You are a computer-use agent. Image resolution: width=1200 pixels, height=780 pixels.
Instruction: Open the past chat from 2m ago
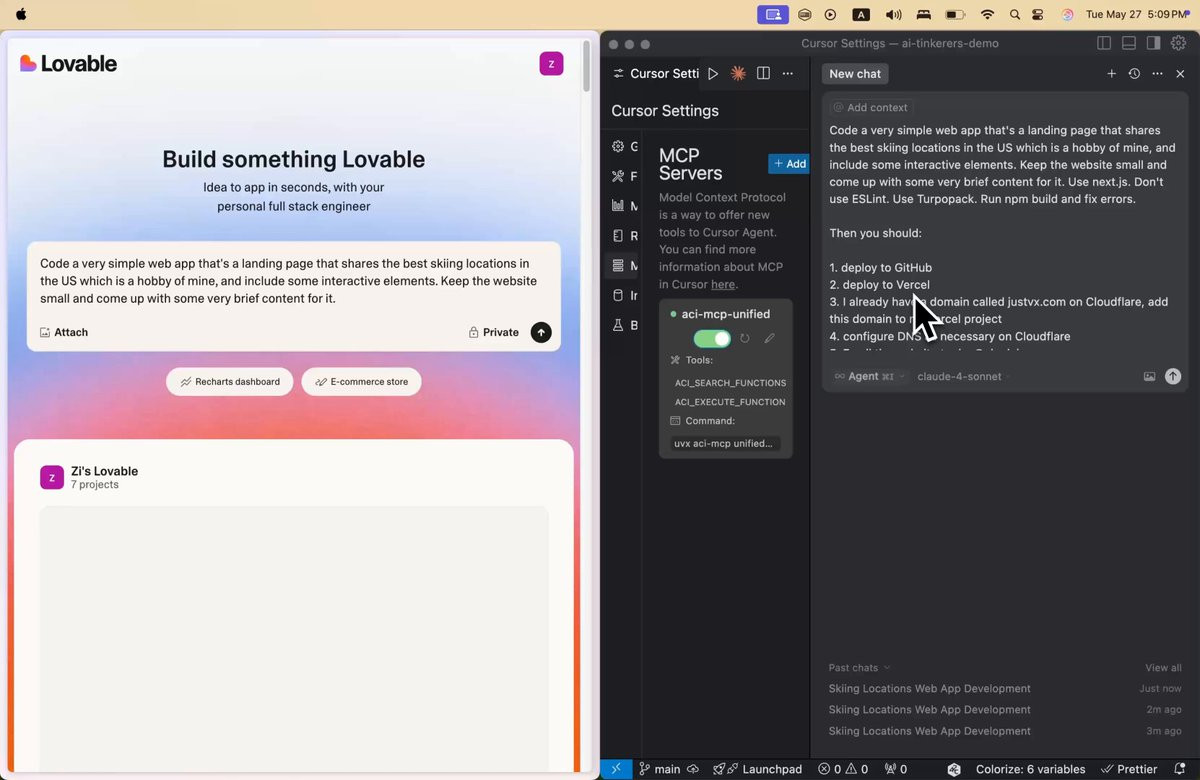click(1004, 709)
